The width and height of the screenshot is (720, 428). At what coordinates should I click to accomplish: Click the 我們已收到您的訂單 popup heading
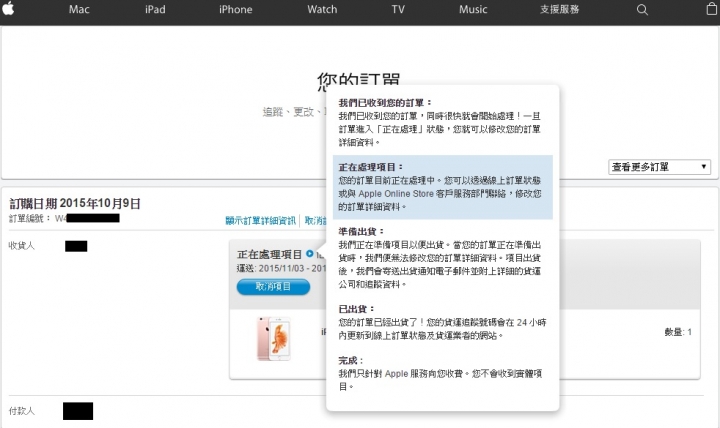(x=385, y=103)
